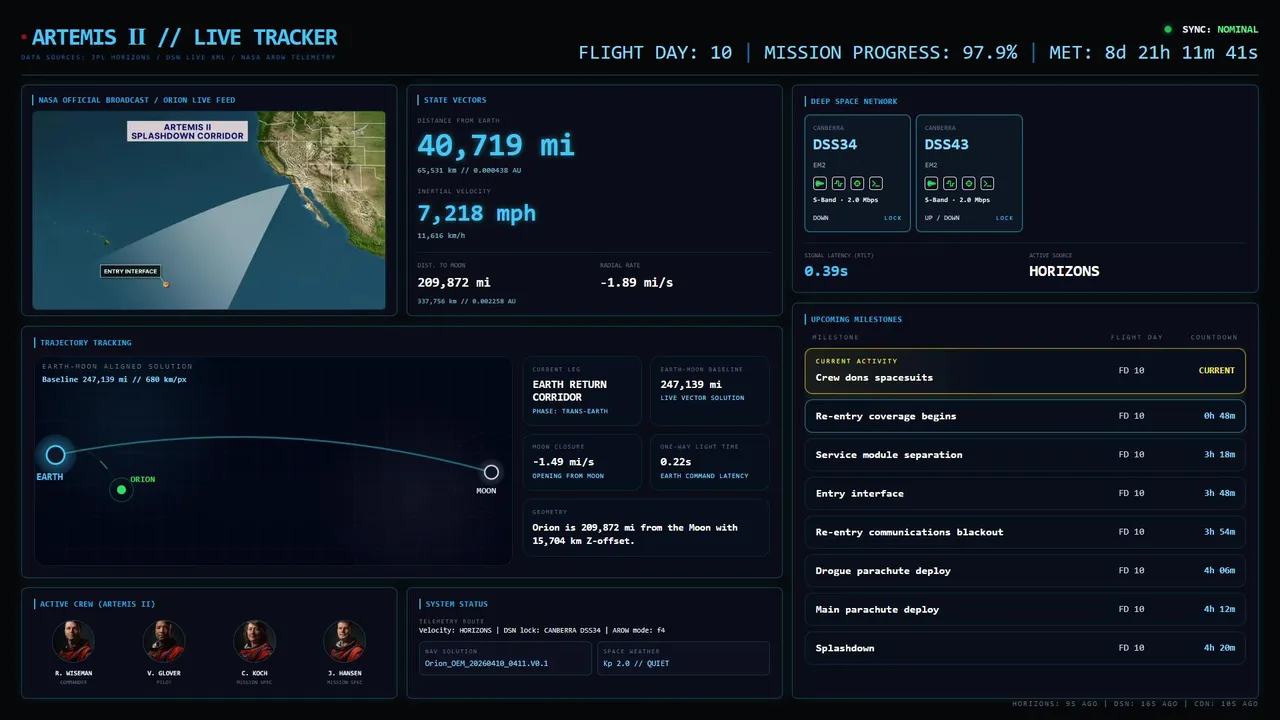Image resolution: width=1280 pixels, height=720 pixels.
Task: Click the FLIGHT DAY: 10 header readout
Action: tap(655, 52)
